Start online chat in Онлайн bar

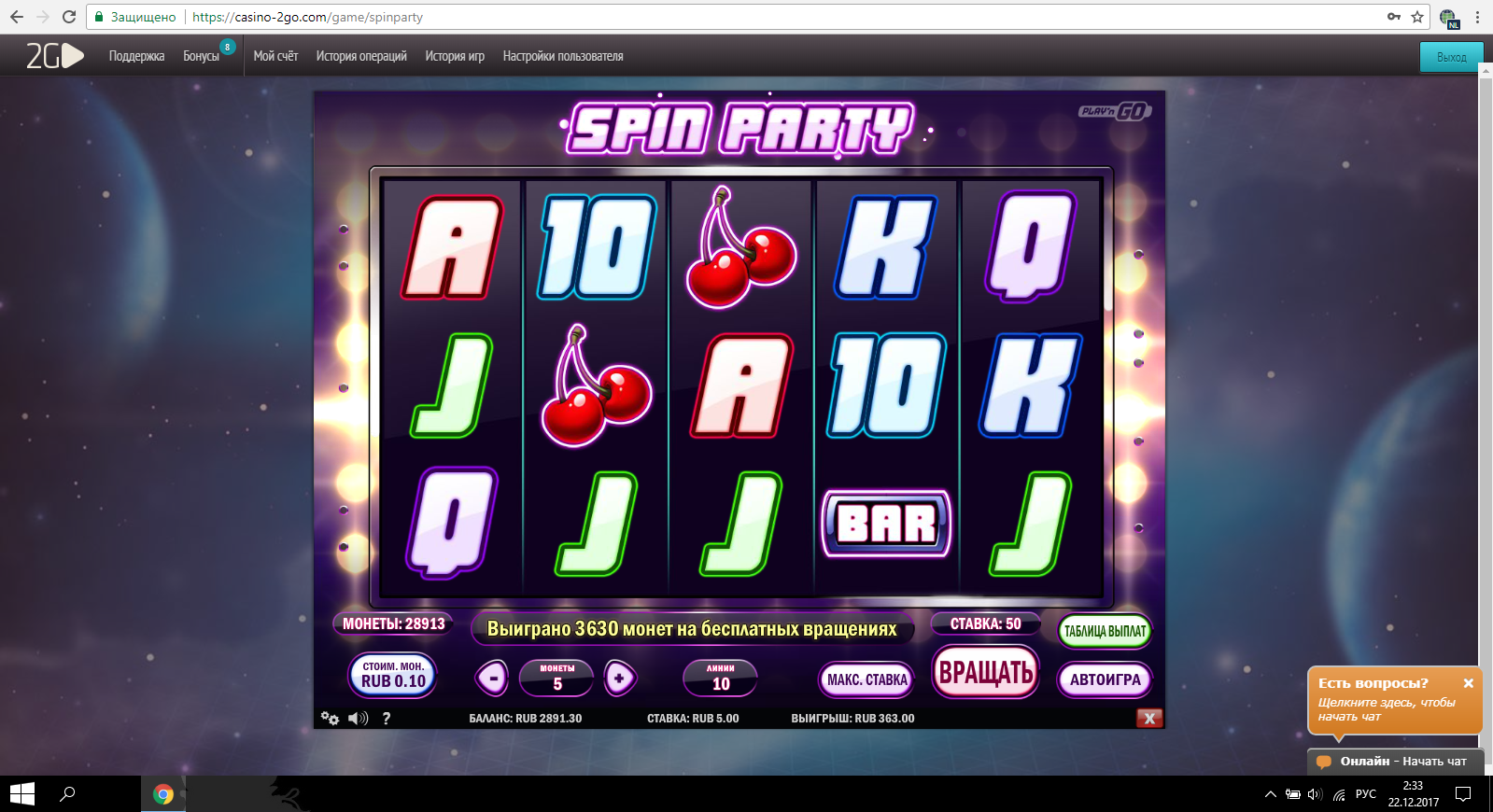(x=1393, y=762)
